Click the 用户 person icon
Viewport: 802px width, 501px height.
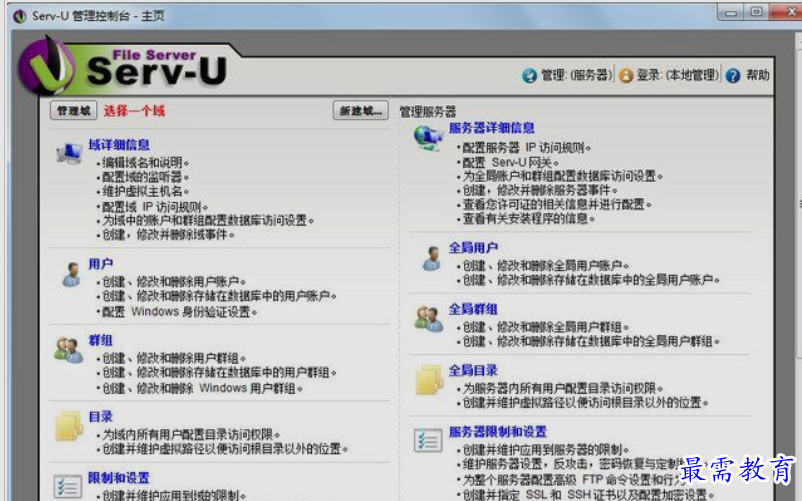[x=72, y=274]
